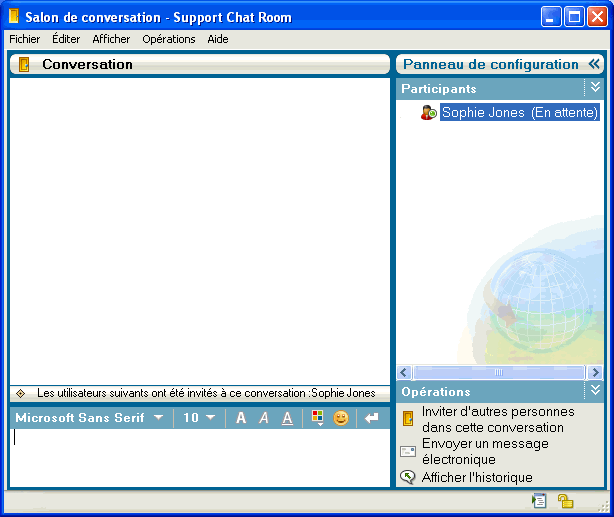Open the text color palette icon
Viewport: 614px width, 517px height.
(x=318, y=418)
